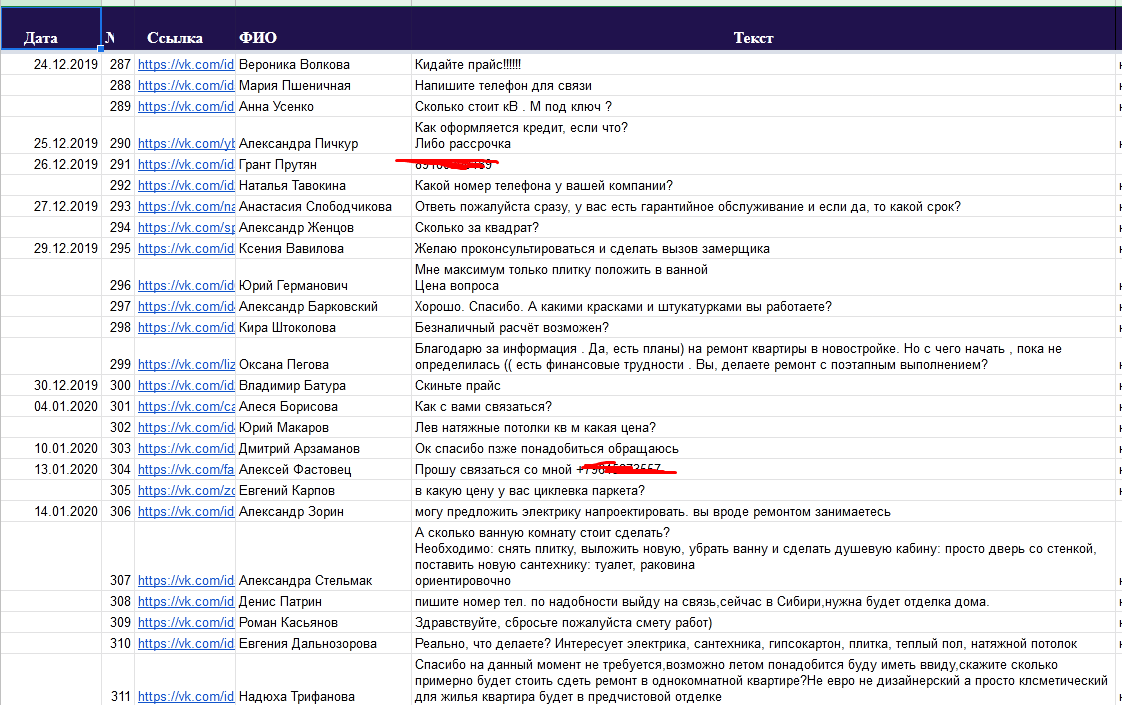Select the name cell Анна Усенко
1122x705 pixels.
click(x=323, y=107)
